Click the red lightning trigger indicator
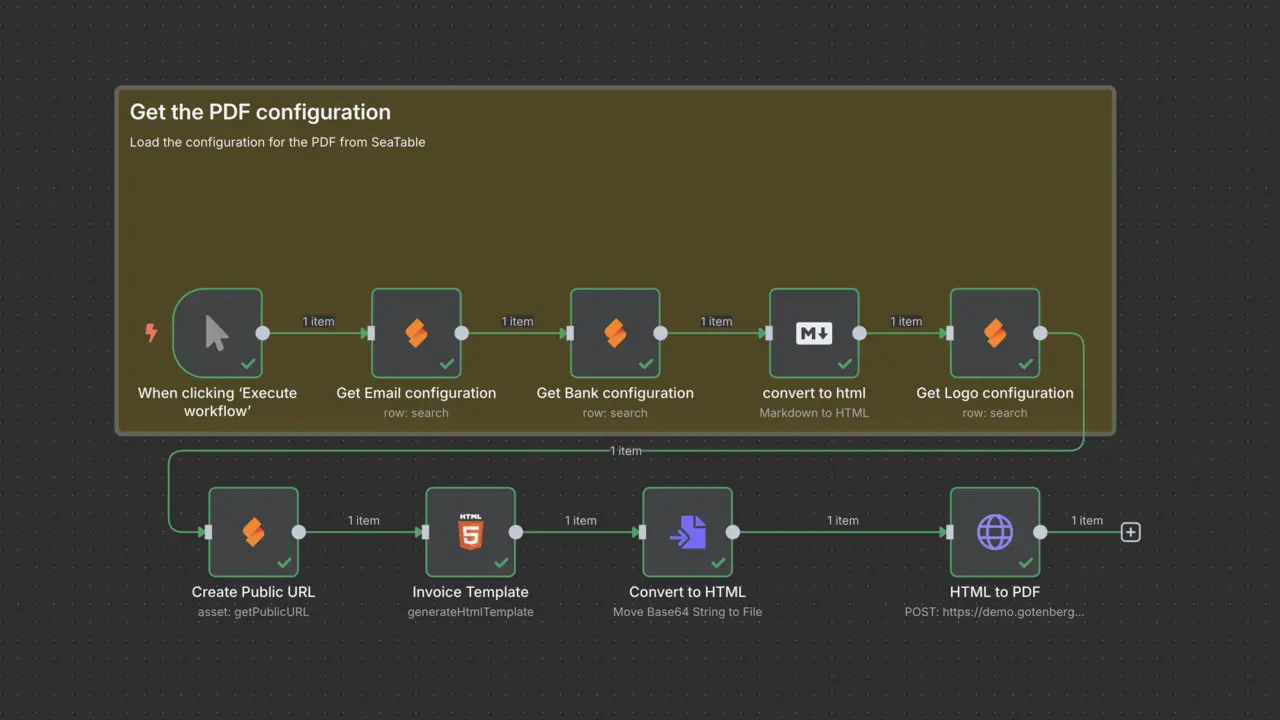The height and width of the screenshot is (720, 1280). click(151, 333)
